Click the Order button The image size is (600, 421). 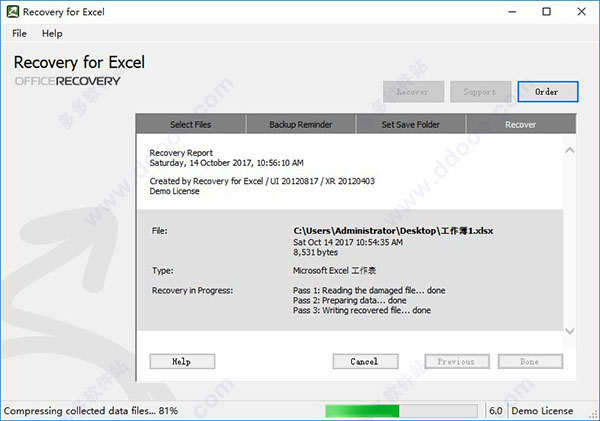[x=548, y=92]
